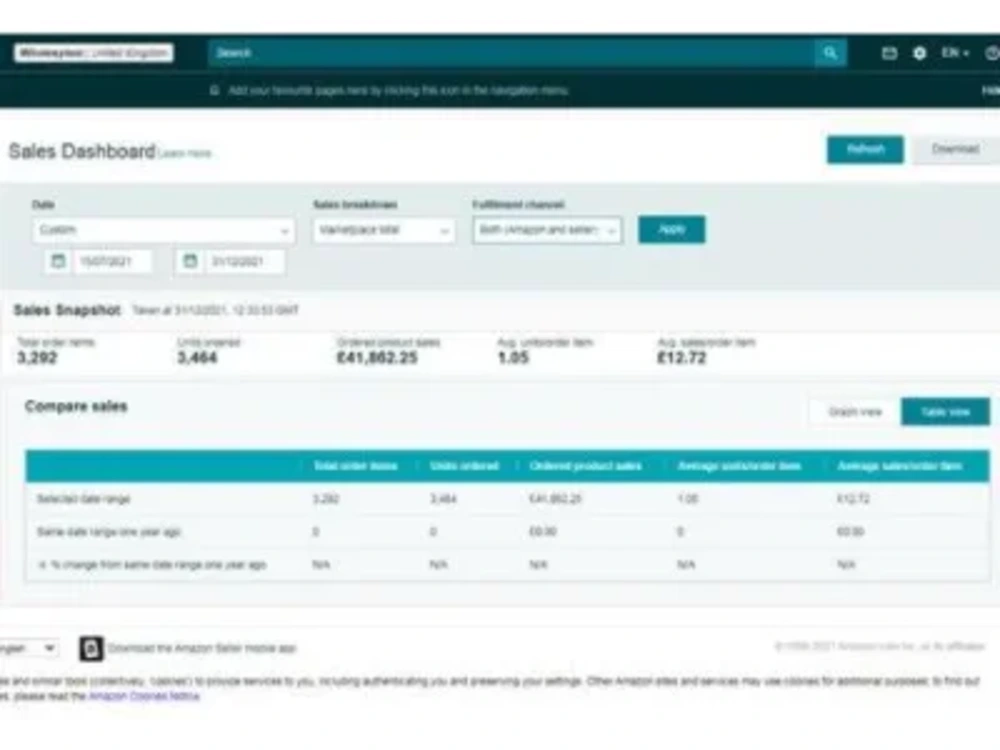Open the messages icon in top bar

pyautogui.click(x=889, y=53)
